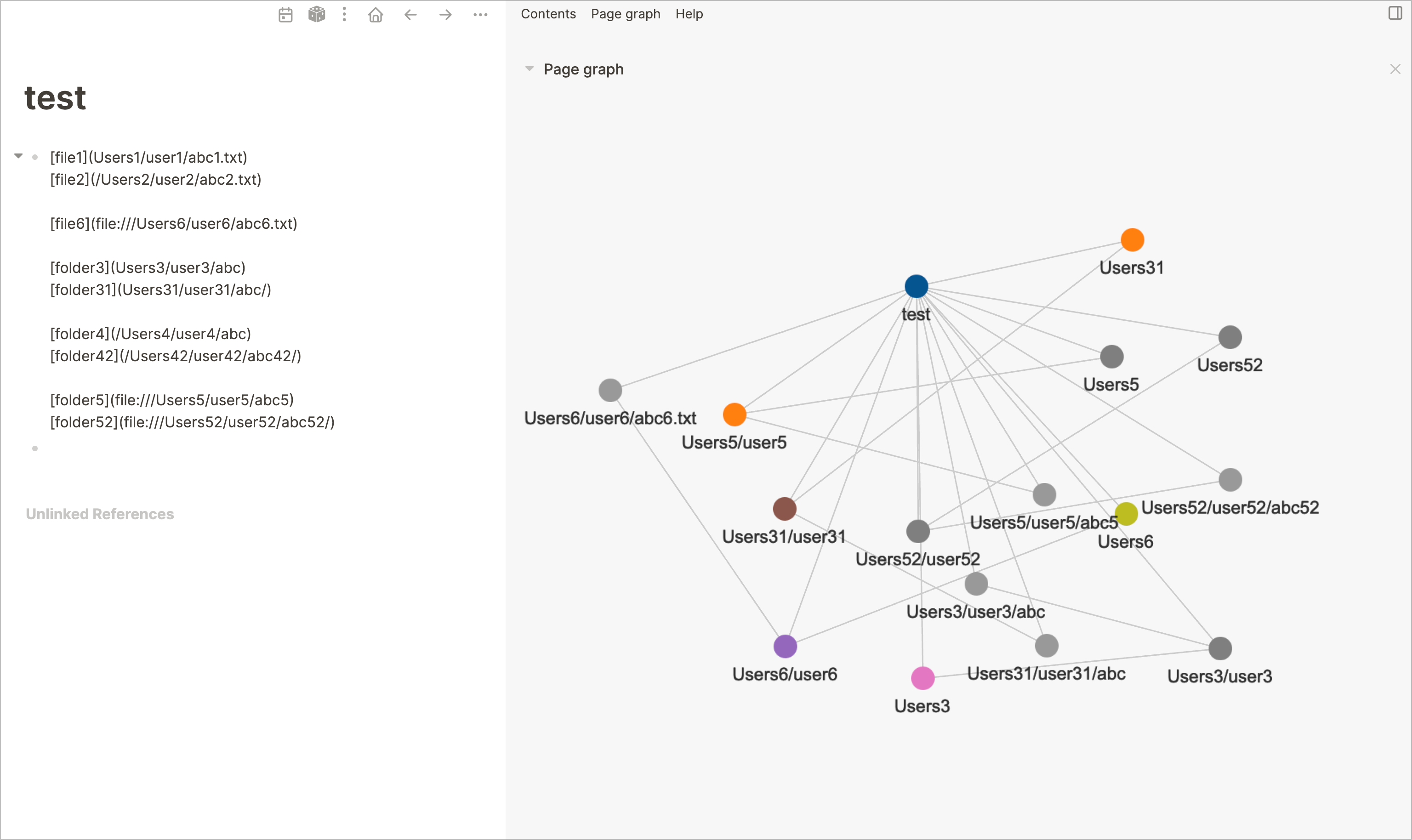Open the folder31 link in the note
1412x840 pixels.
[160, 290]
